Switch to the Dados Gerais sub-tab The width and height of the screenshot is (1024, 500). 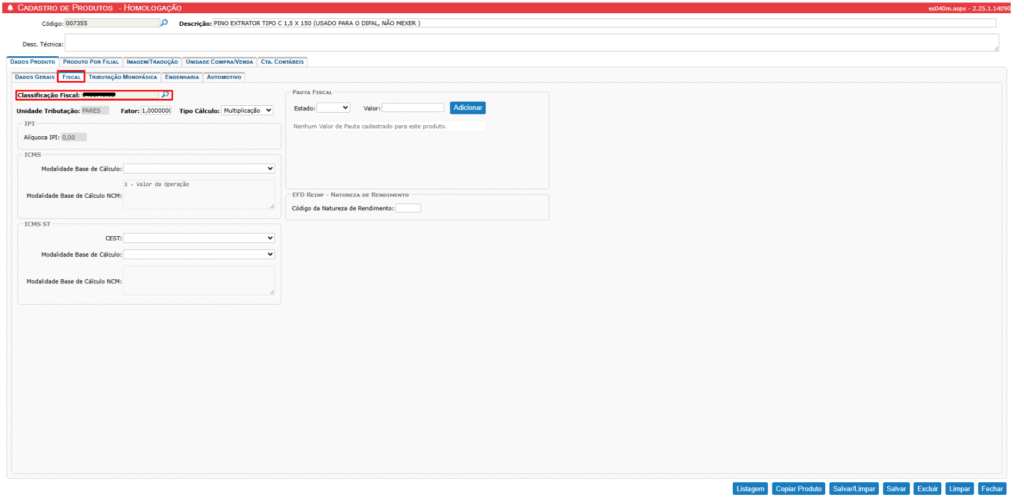(x=34, y=76)
